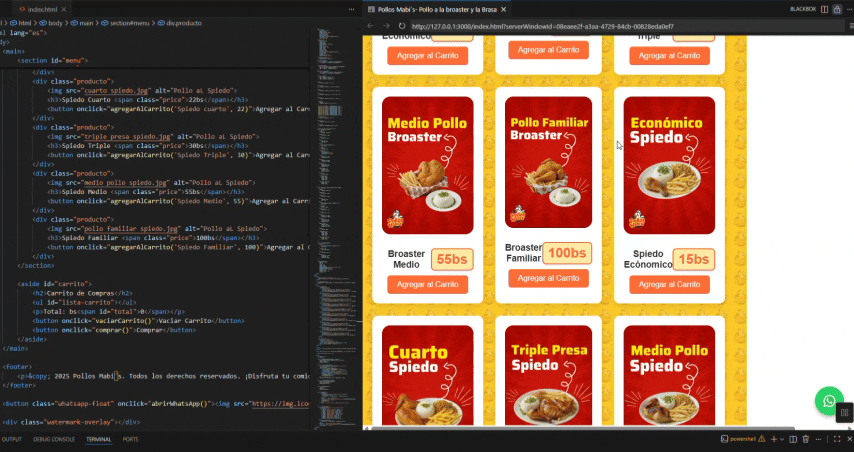
Task: Click the Cuarto Spiedo product image
Action: (428, 375)
